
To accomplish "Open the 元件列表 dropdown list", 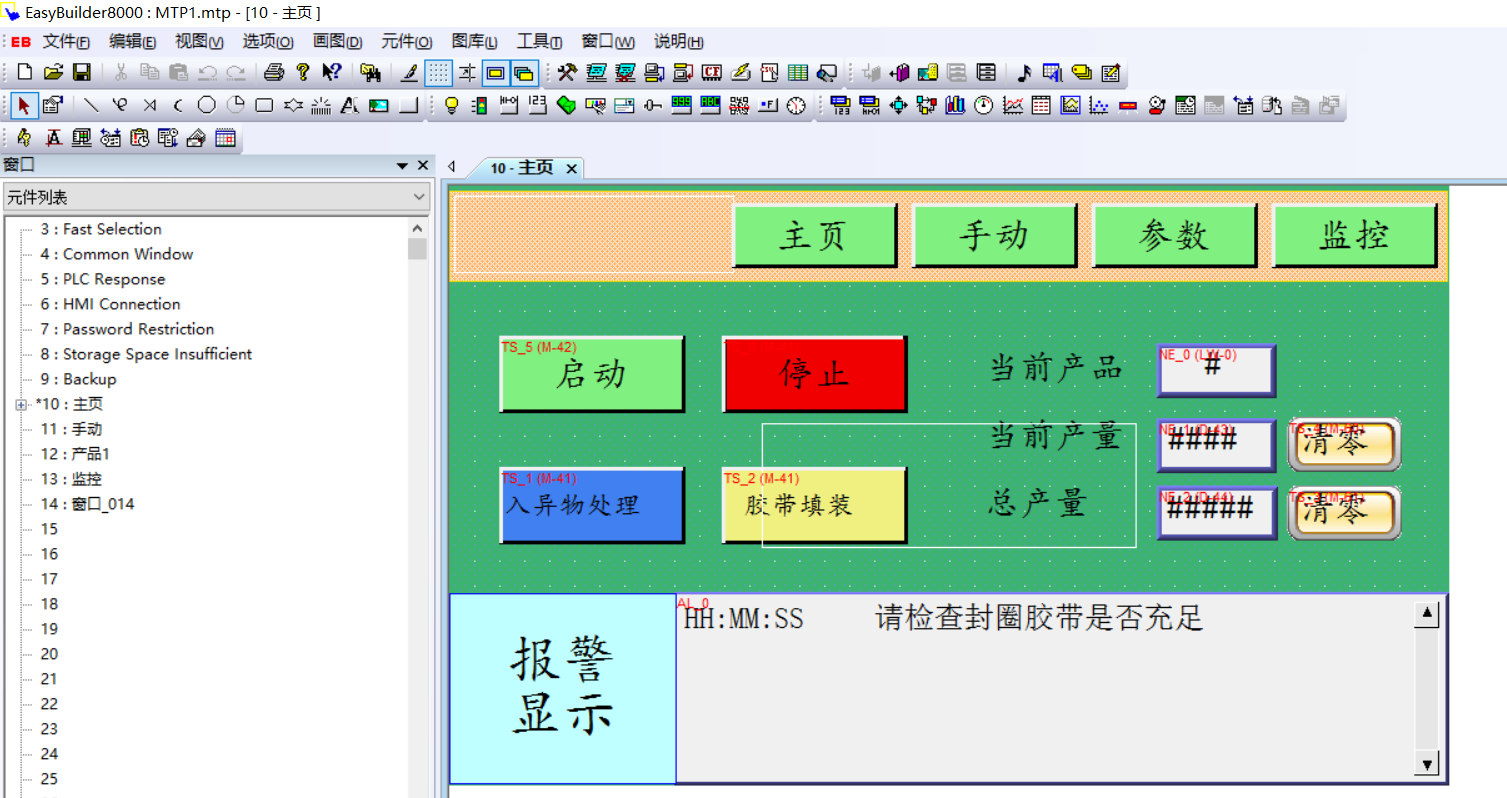I will pos(419,197).
